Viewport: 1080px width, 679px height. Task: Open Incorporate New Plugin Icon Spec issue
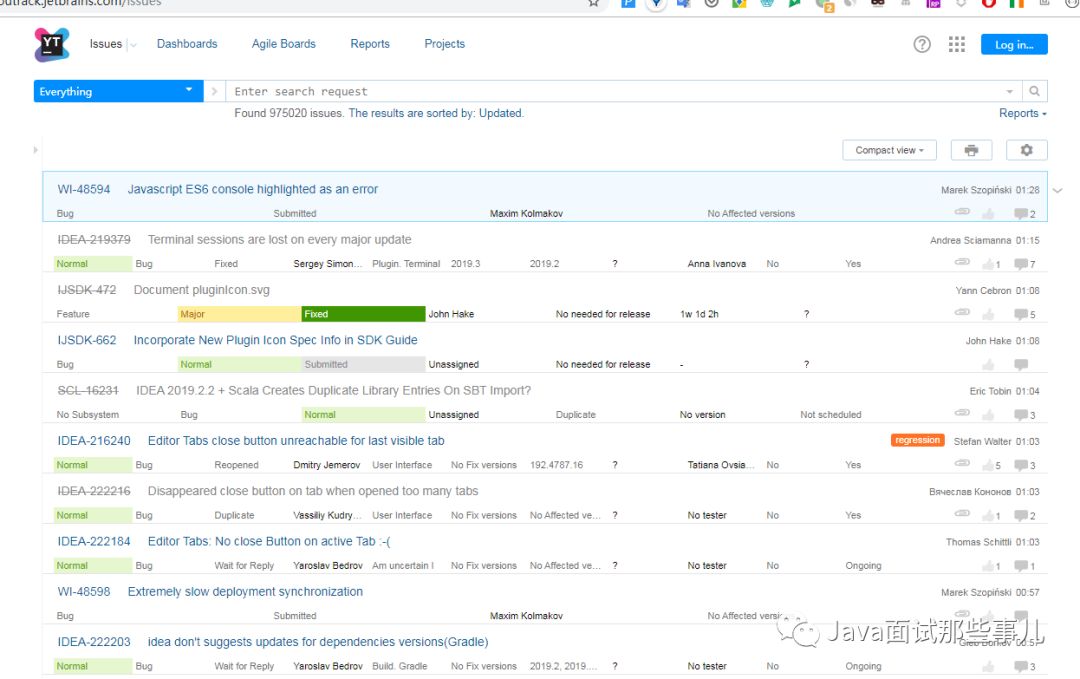[x=276, y=340]
